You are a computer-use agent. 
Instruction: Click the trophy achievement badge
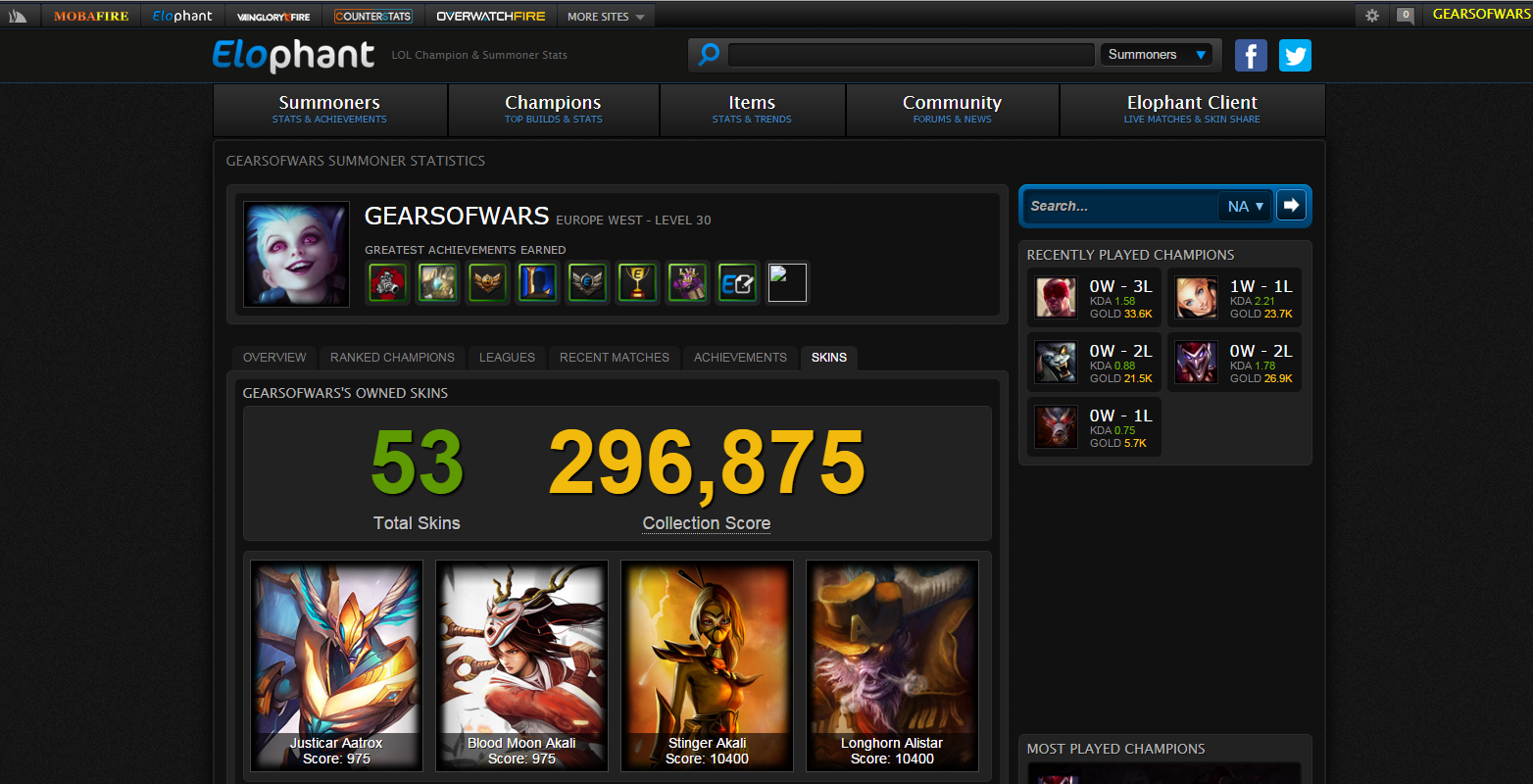coord(637,283)
